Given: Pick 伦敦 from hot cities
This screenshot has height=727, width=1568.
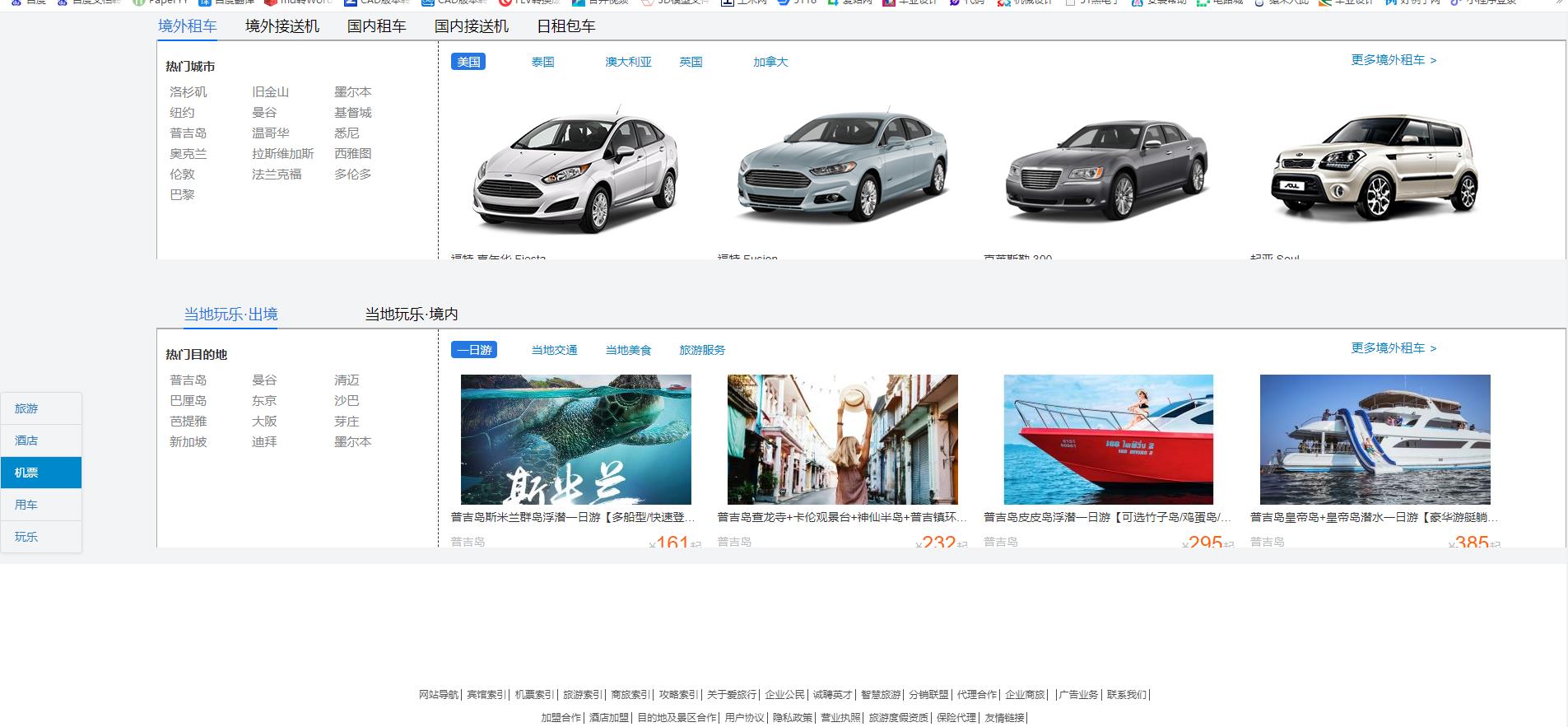Looking at the screenshot, I should 182,175.
